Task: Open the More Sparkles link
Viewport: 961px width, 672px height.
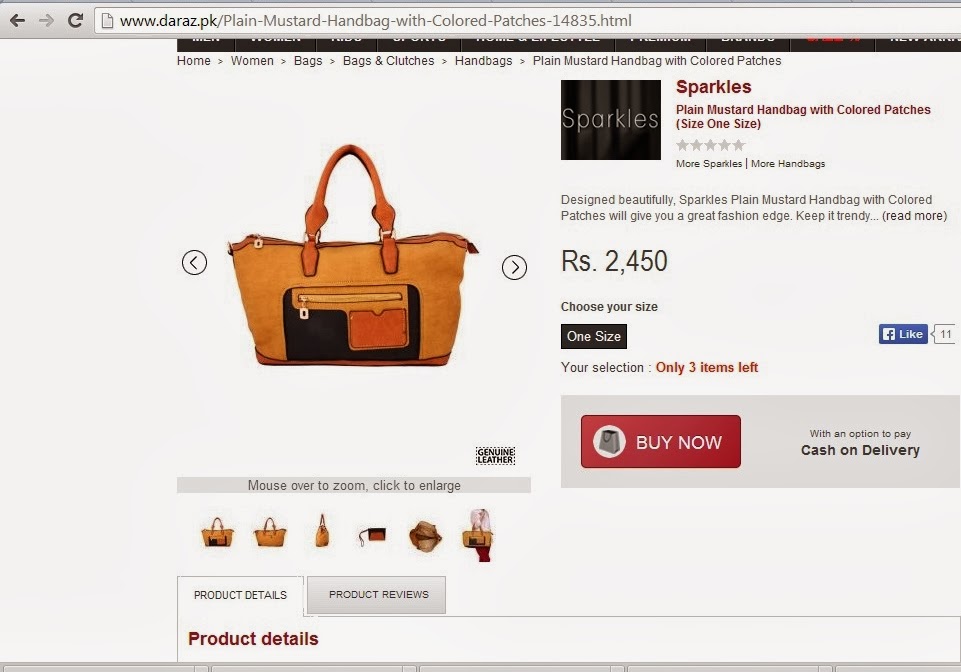Action: coord(708,164)
